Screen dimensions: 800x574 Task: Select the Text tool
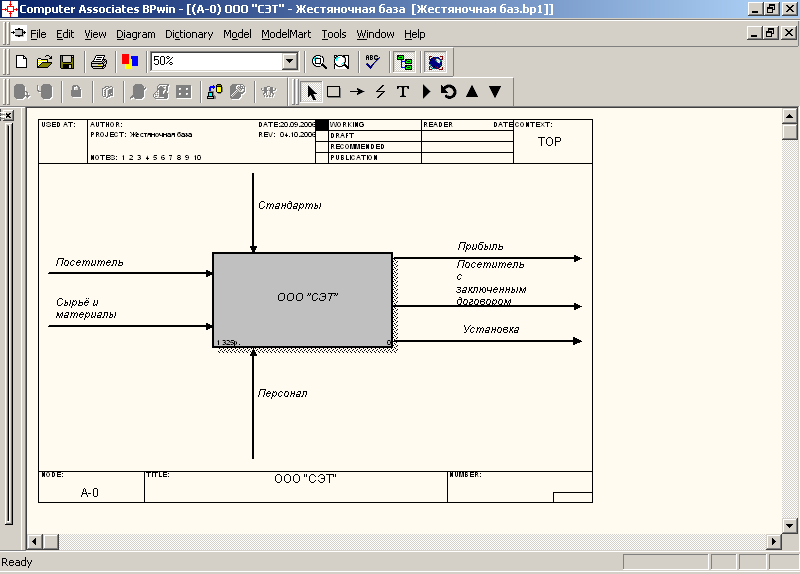pos(403,92)
